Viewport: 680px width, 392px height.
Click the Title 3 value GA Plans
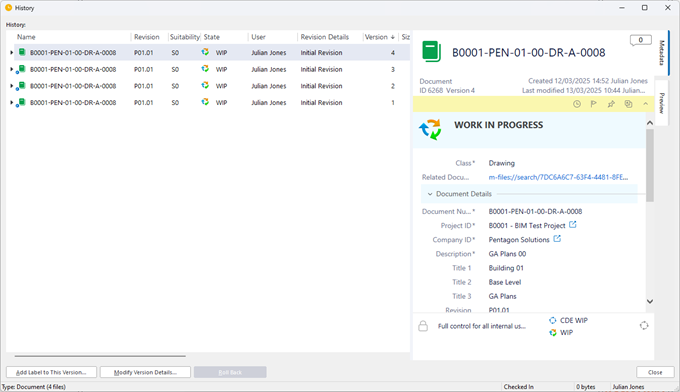(x=502, y=296)
